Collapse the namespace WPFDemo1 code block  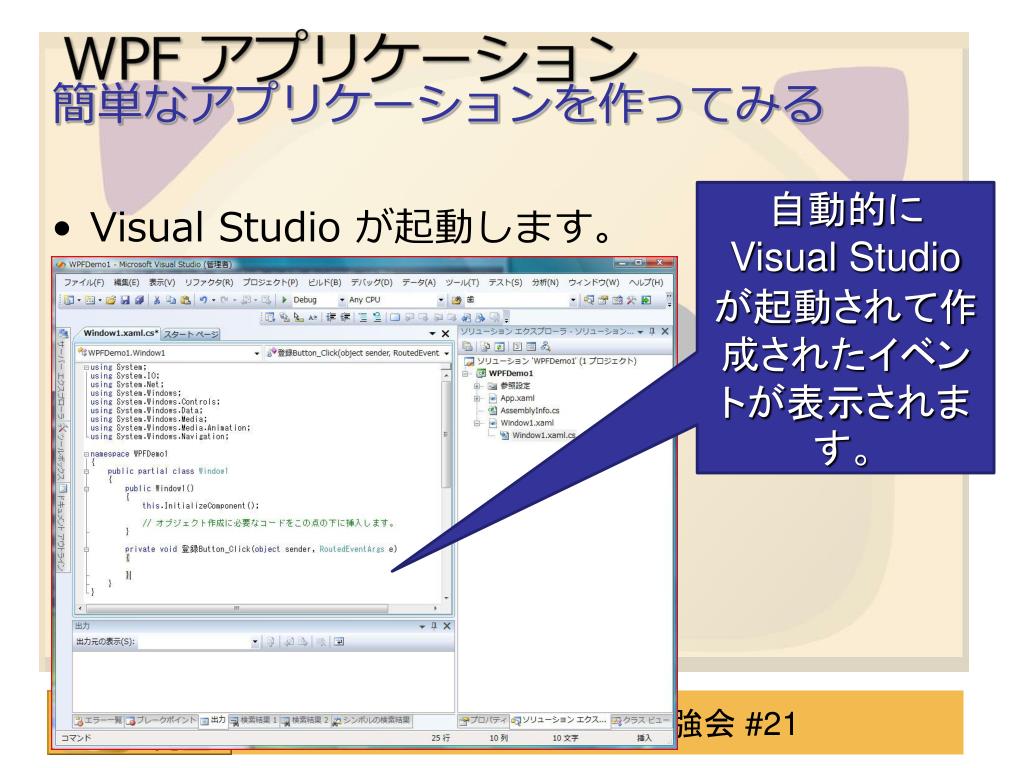(x=86, y=454)
